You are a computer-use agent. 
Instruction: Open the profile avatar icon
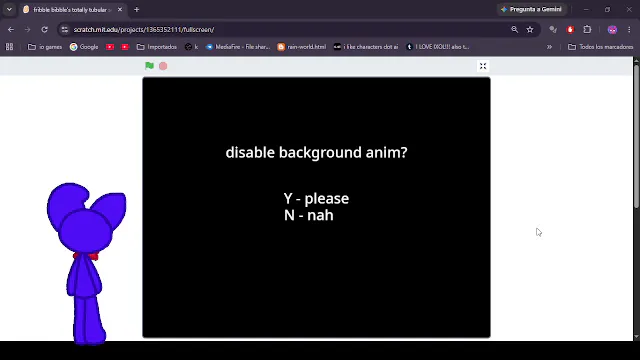tap(612, 29)
